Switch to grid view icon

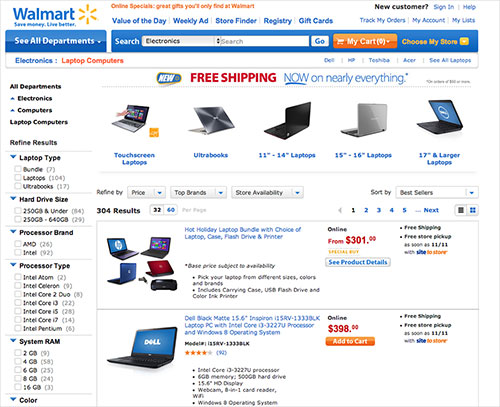click(x=473, y=210)
